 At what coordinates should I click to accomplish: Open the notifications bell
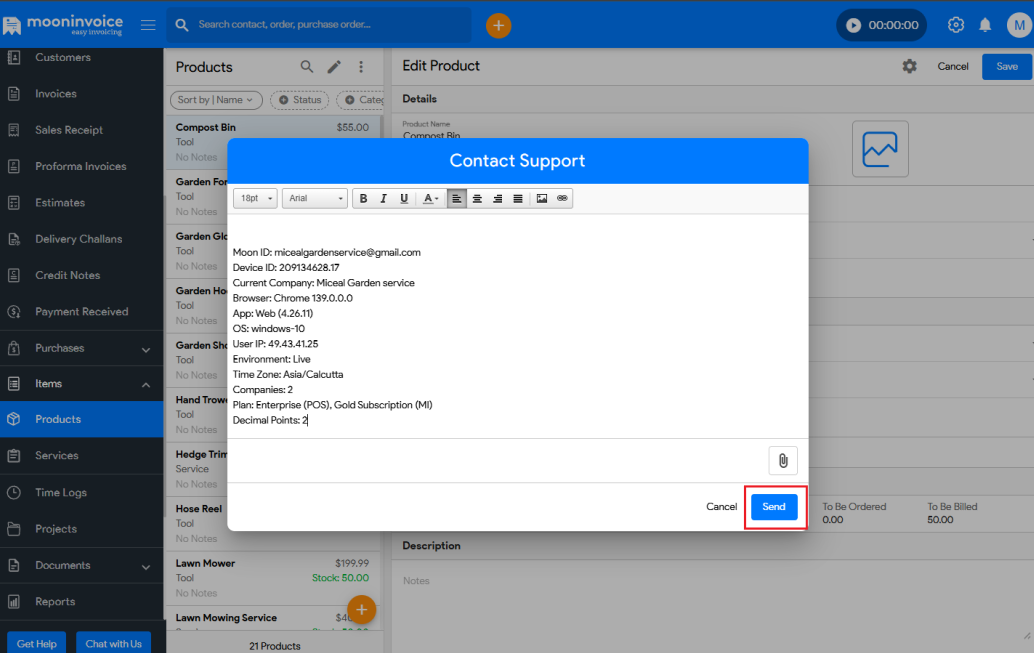click(x=985, y=25)
